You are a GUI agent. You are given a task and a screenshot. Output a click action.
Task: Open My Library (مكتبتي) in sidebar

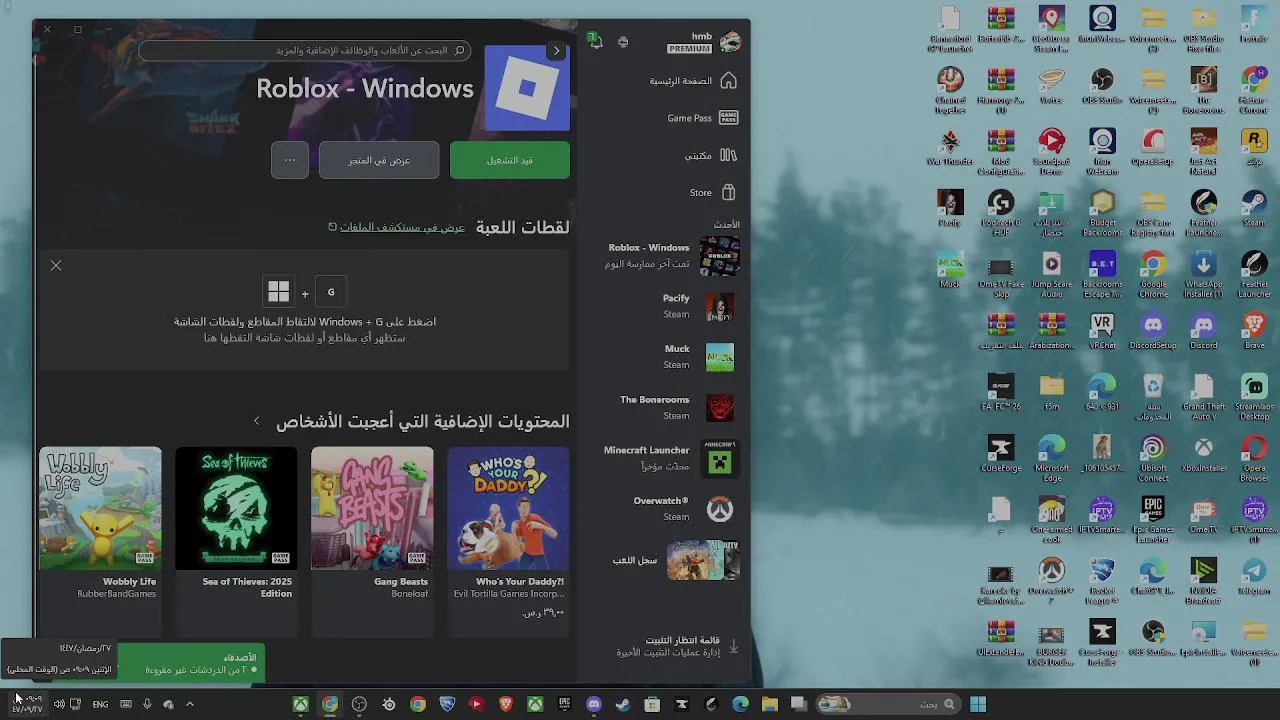(710, 155)
